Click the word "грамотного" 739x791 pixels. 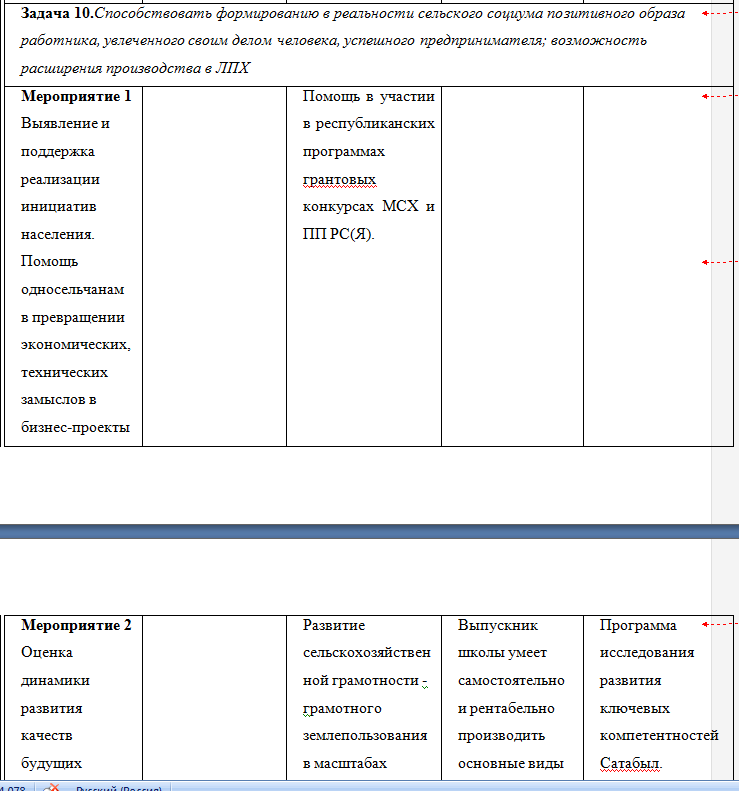(x=342, y=709)
